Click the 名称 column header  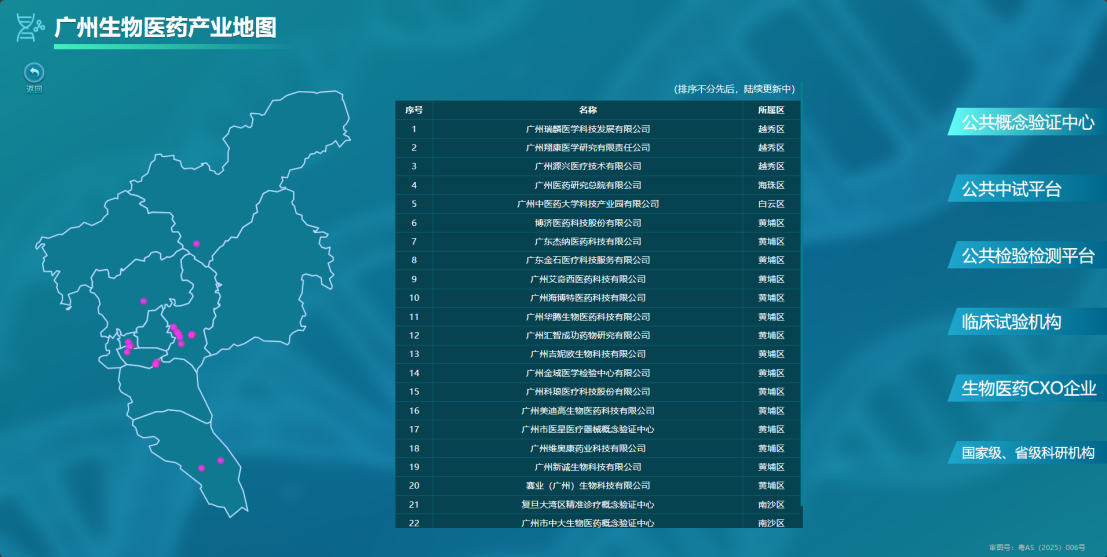click(587, 110)
